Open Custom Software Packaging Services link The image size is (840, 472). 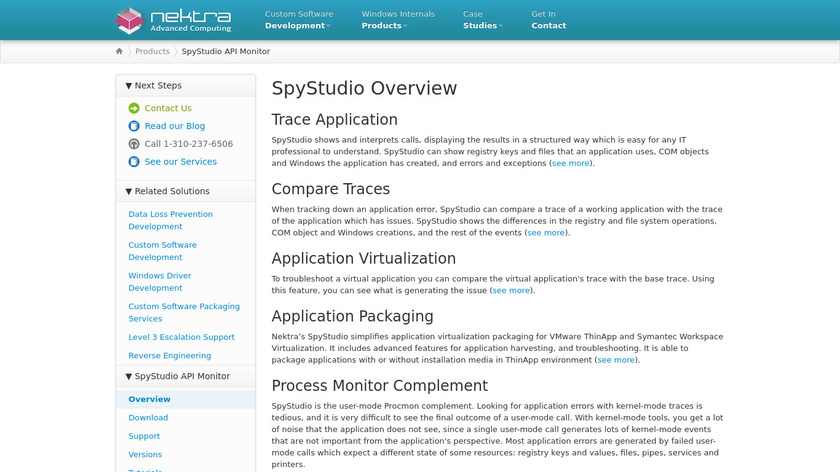coord(184,312)
